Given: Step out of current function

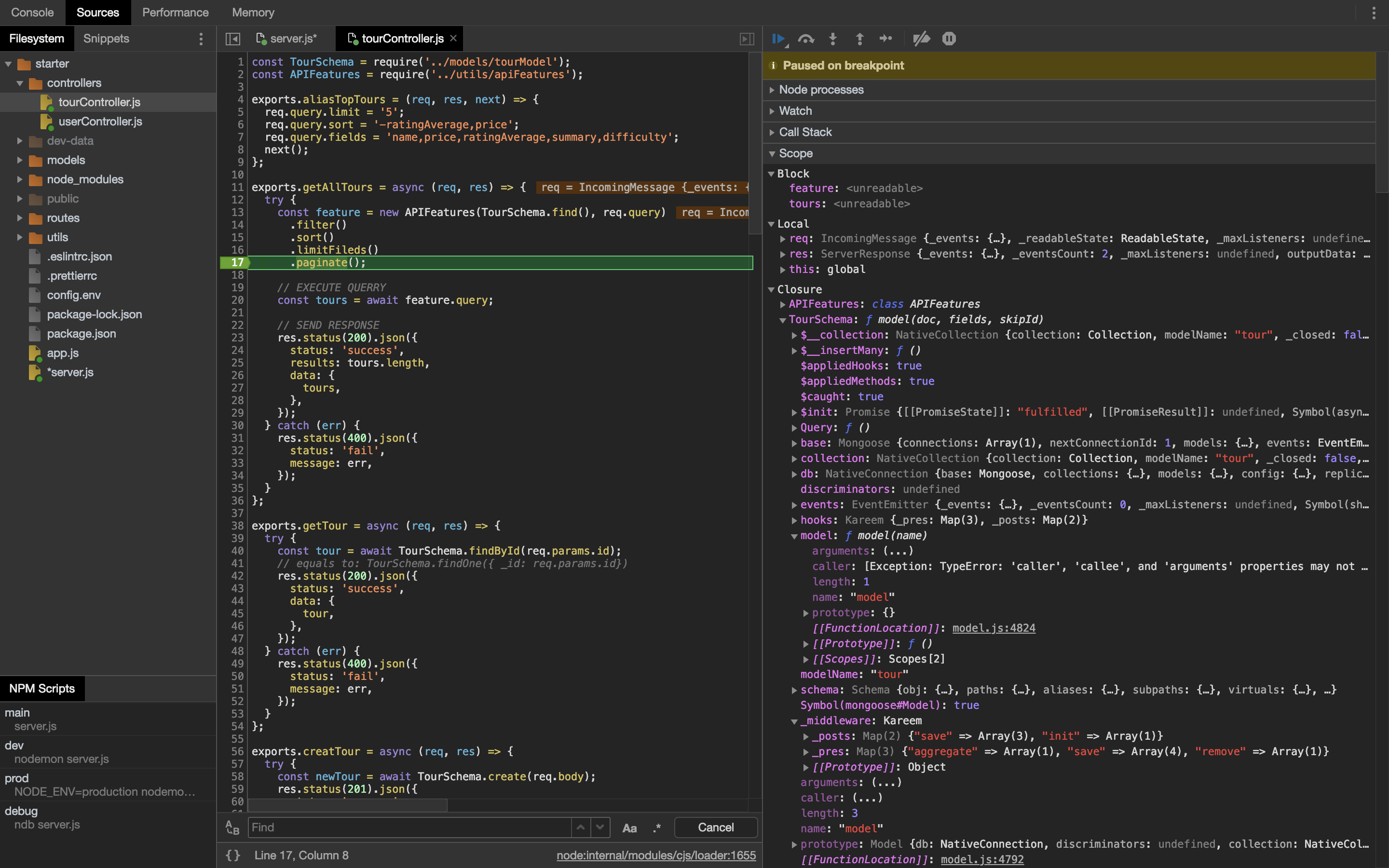Looking at the screenshot, I should click(859, 39).
